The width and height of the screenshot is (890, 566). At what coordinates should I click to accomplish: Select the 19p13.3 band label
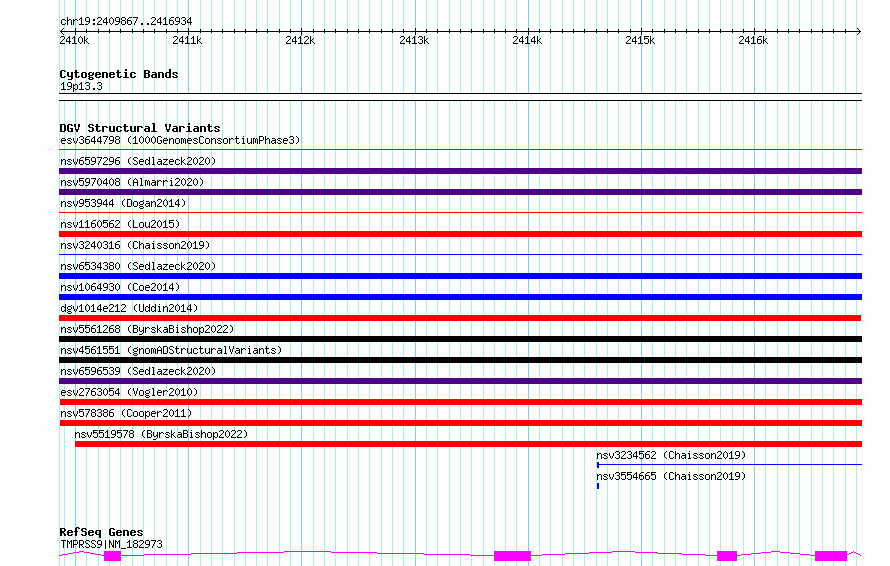coord(81,86)
